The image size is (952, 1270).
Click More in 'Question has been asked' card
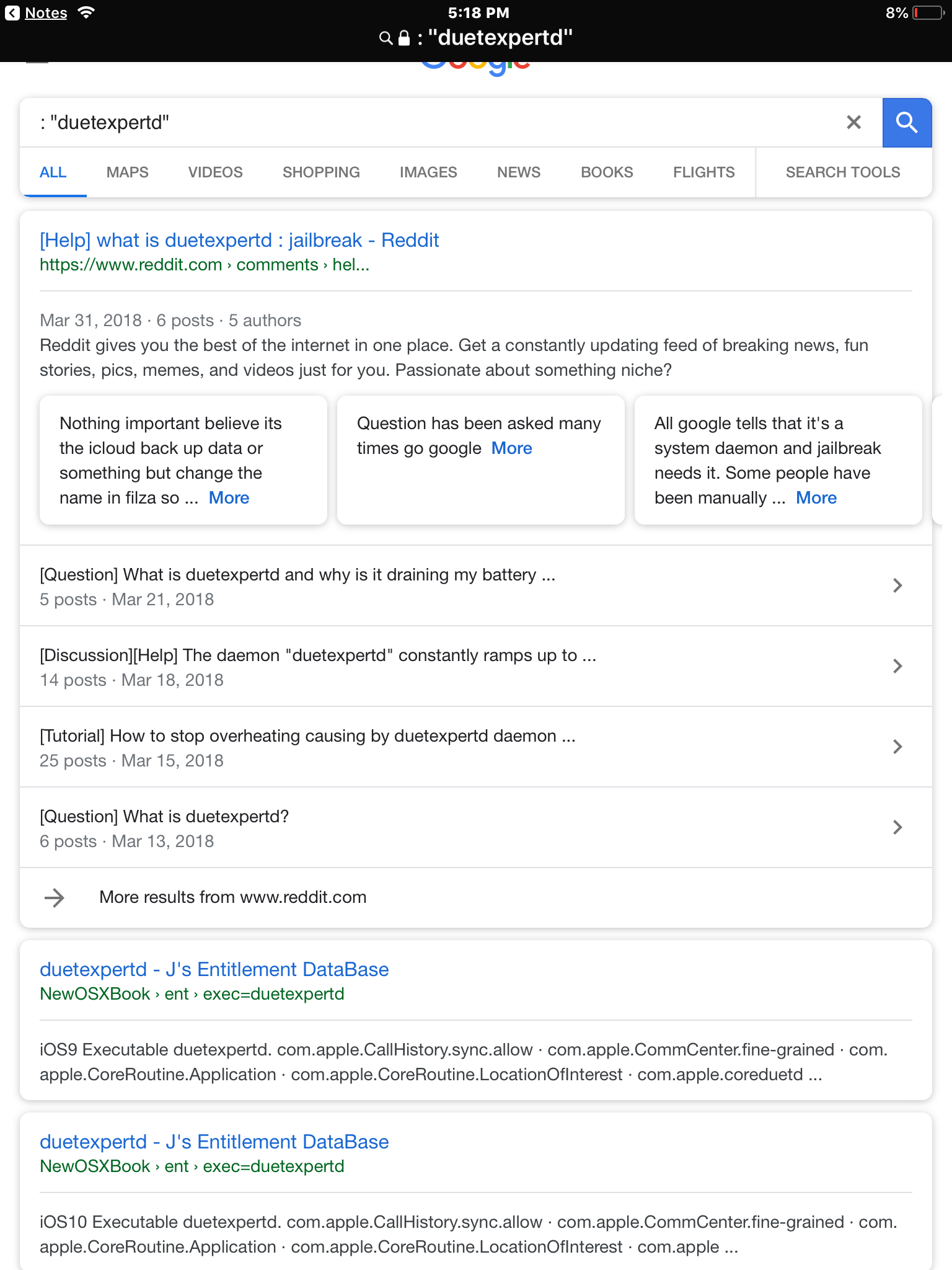511,448
